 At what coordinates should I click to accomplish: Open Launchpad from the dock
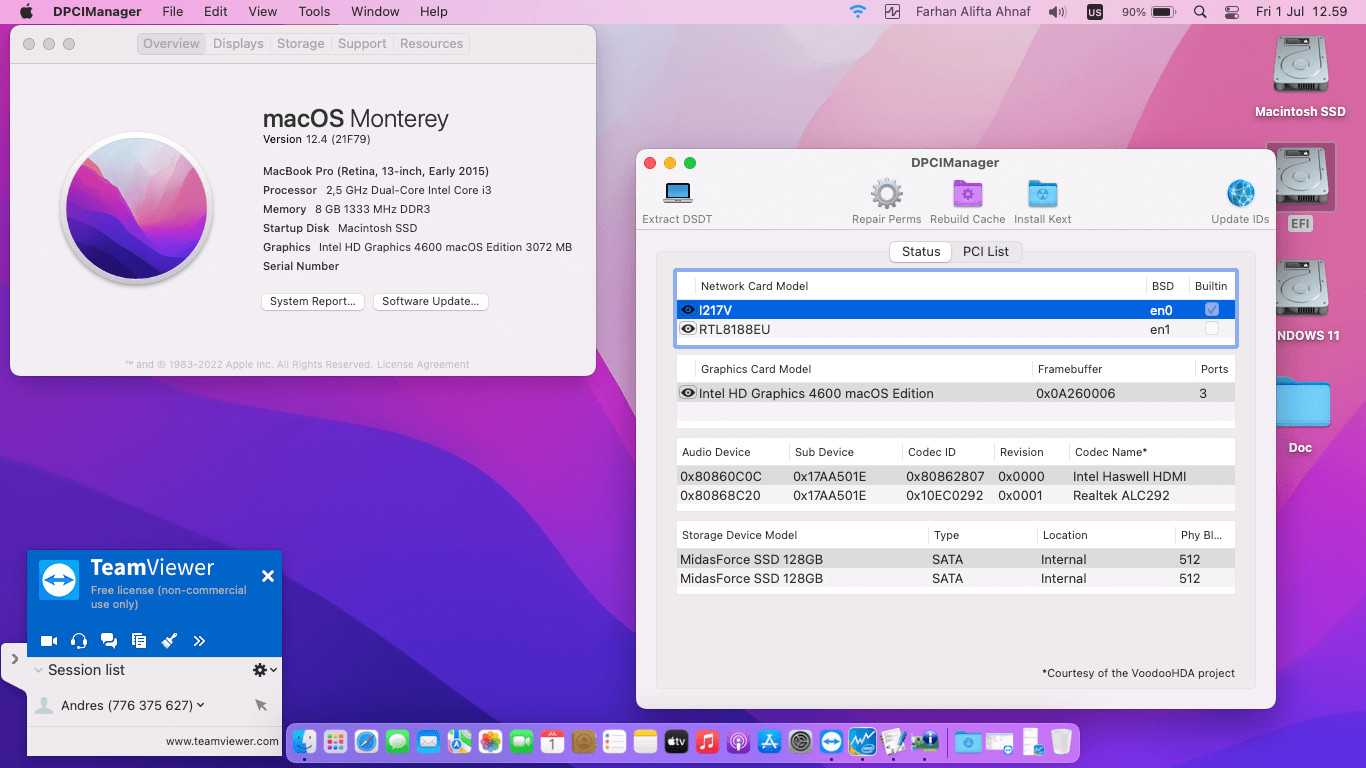coord(335,741)
